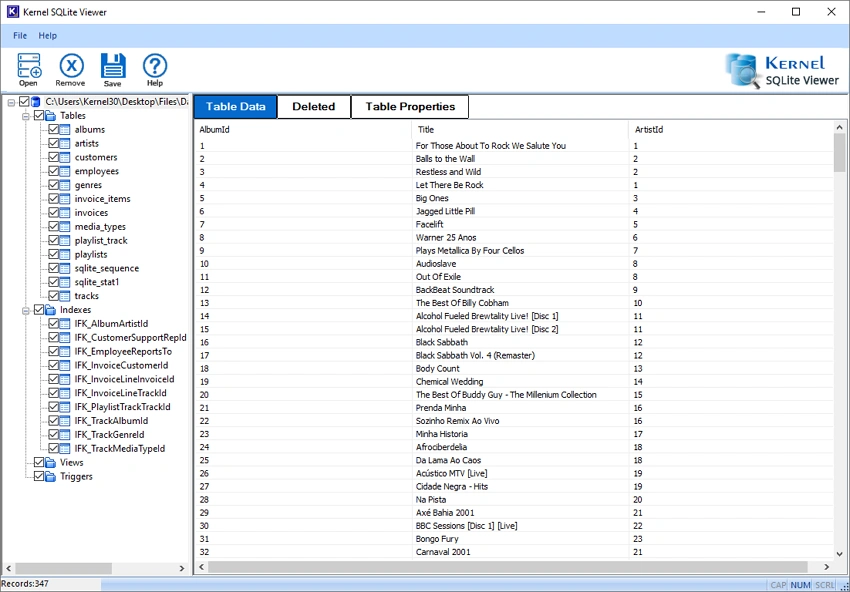Click the table icon beside media_types

coord(65,227)
